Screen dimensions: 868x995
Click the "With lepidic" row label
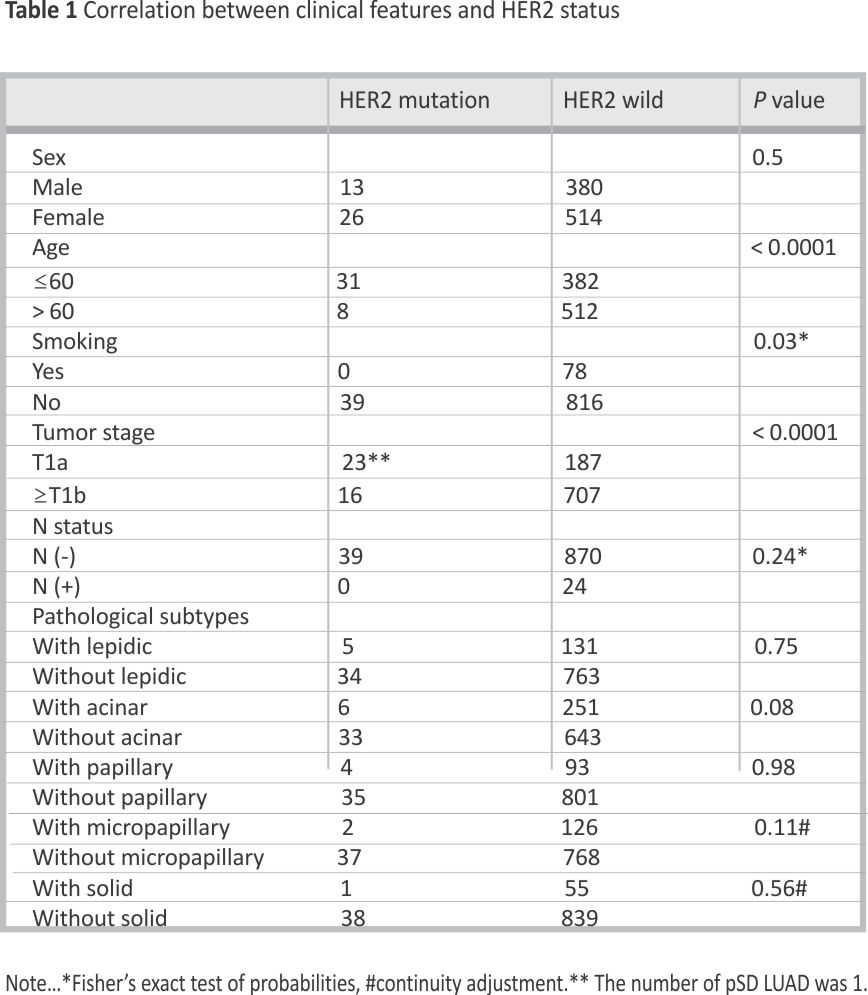tap(92, 646)
